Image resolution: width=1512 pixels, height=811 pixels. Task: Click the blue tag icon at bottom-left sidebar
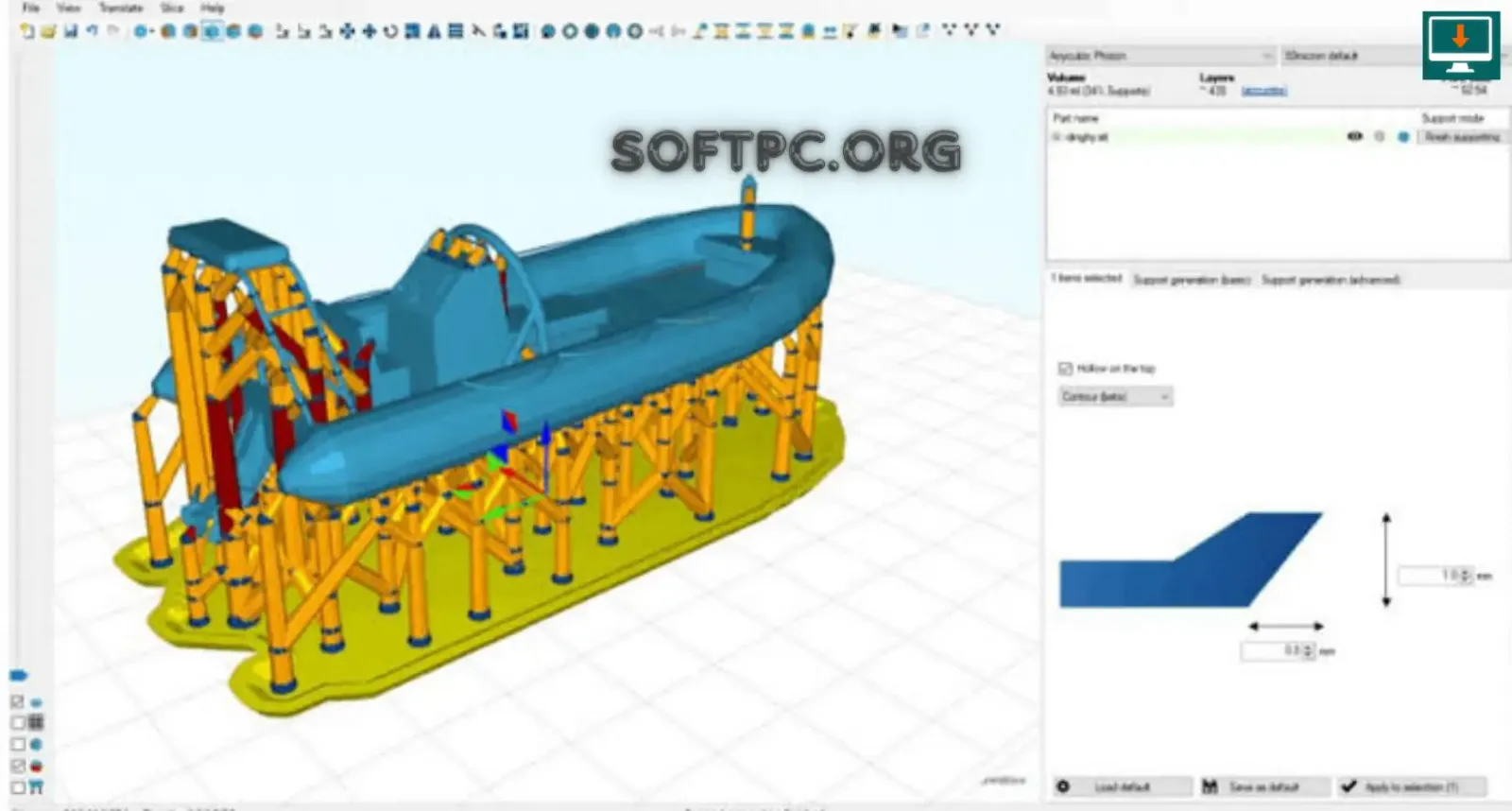(18, 675)
